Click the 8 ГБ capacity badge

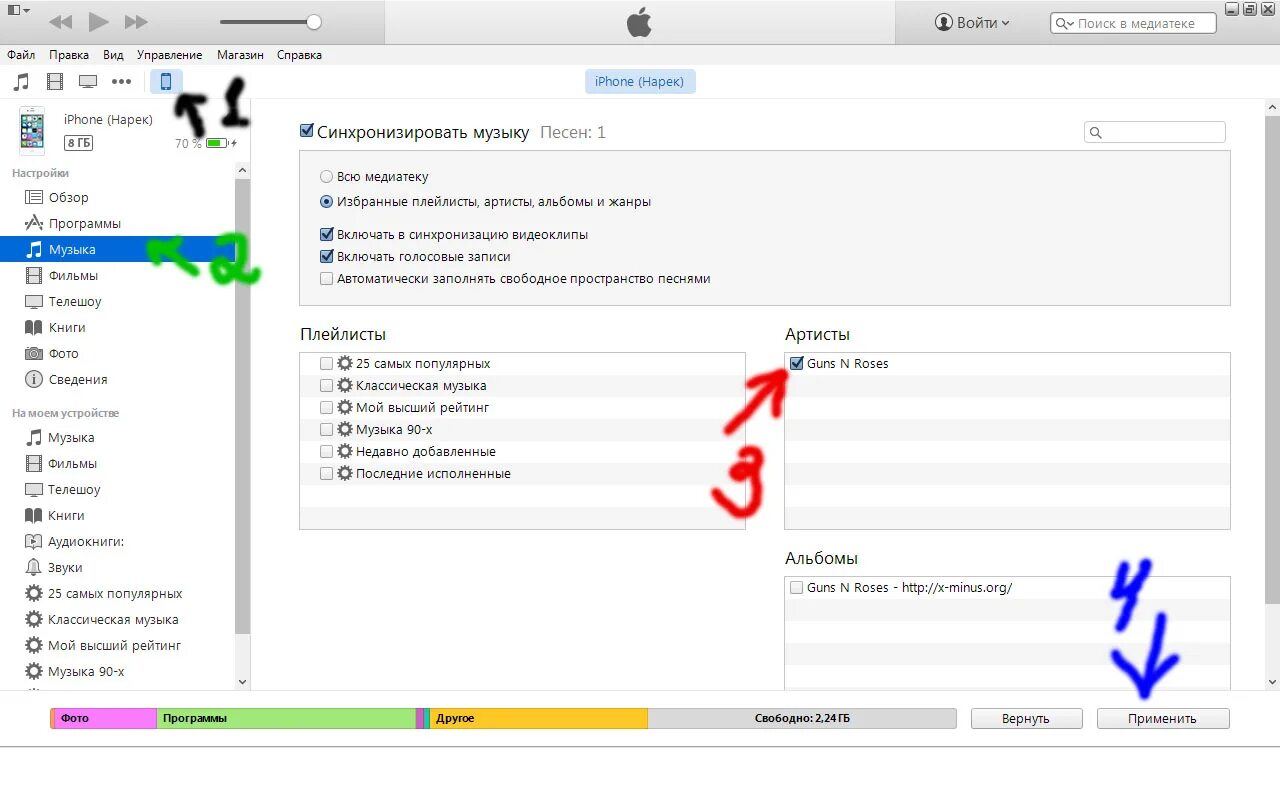click(x=79, y=143)
